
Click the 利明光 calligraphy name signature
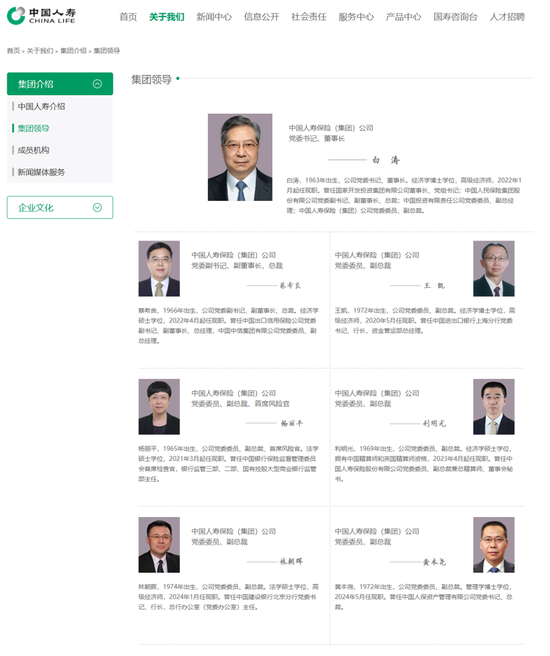(x=434, y=423)
